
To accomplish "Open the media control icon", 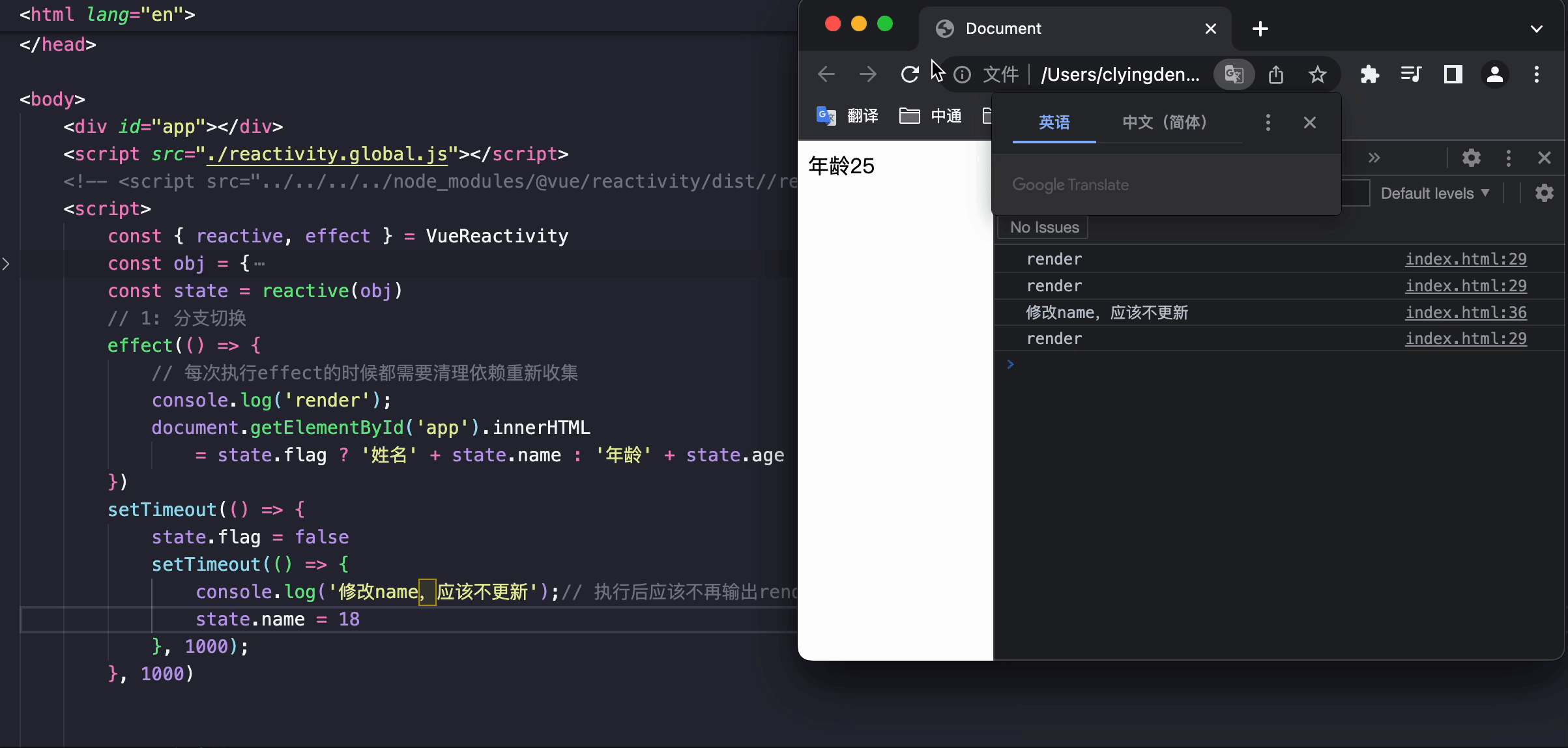I will point(1411,74).
